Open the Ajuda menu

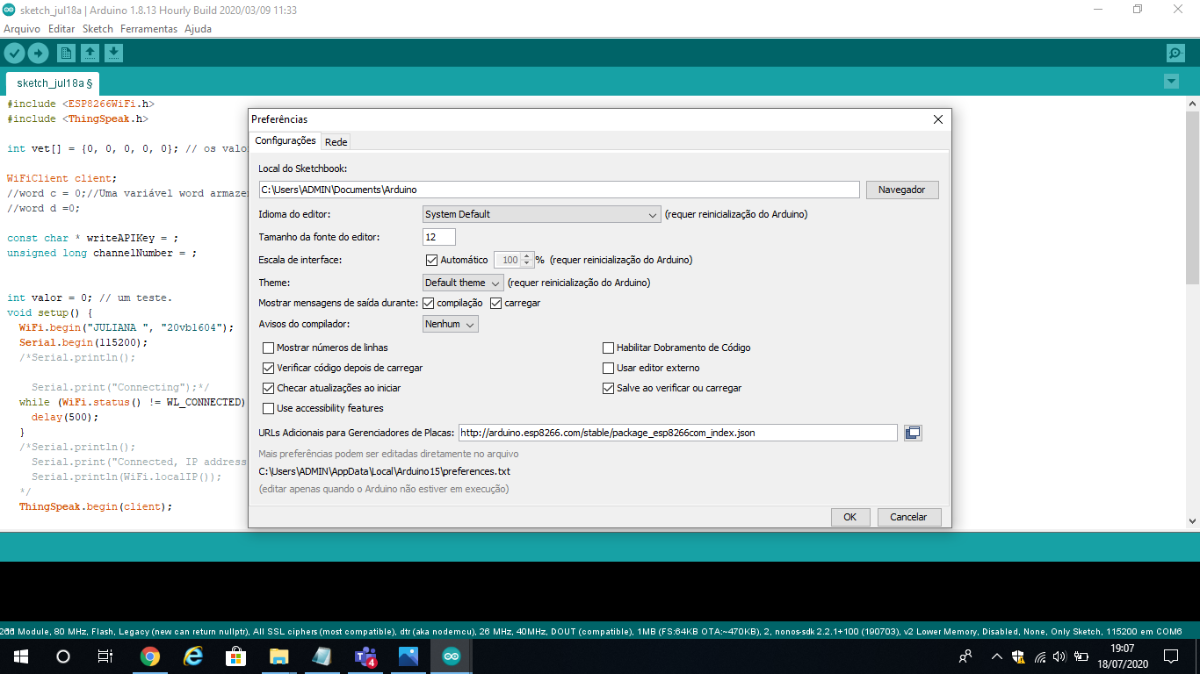point(198,29)
